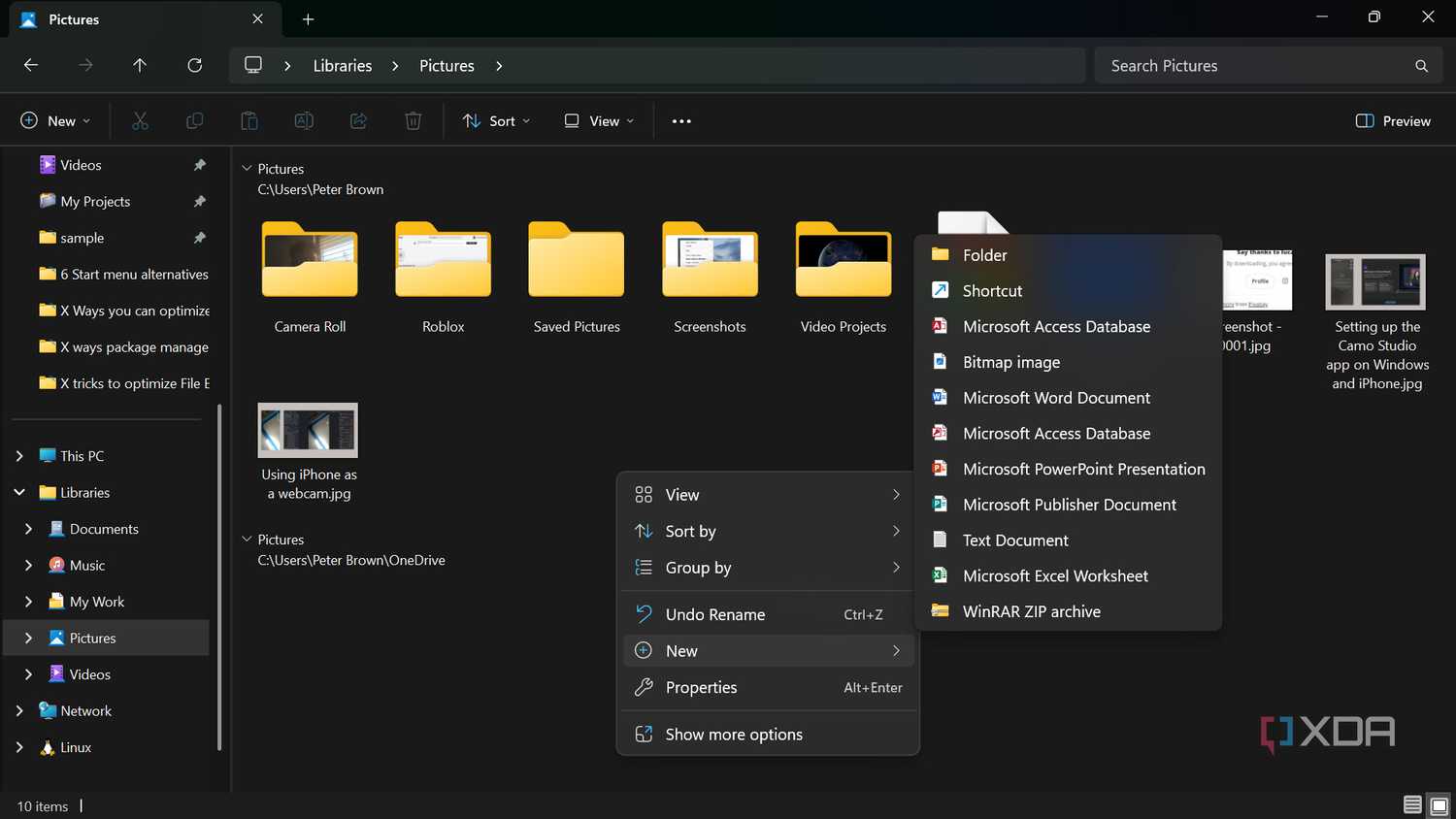
Task: Click Libraries in the address bar breadcrumb
Action: click(x=343, y=66)
